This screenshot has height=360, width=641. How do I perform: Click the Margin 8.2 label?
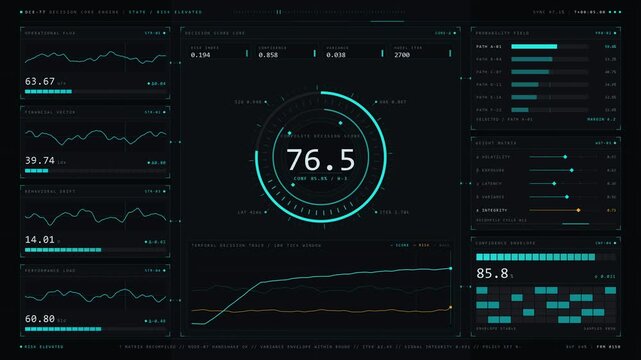click(601, 120)
